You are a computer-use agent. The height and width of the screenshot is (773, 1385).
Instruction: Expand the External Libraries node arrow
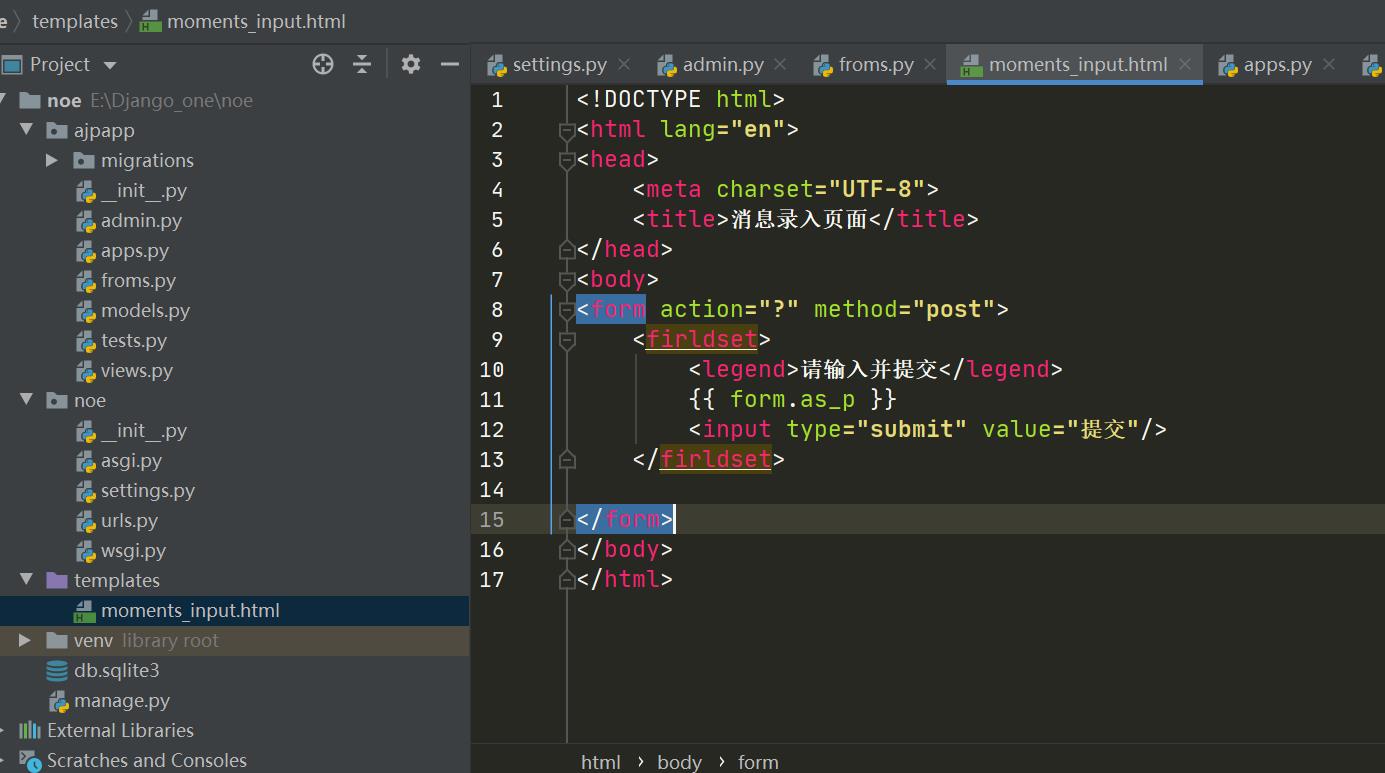coord(3,730)
